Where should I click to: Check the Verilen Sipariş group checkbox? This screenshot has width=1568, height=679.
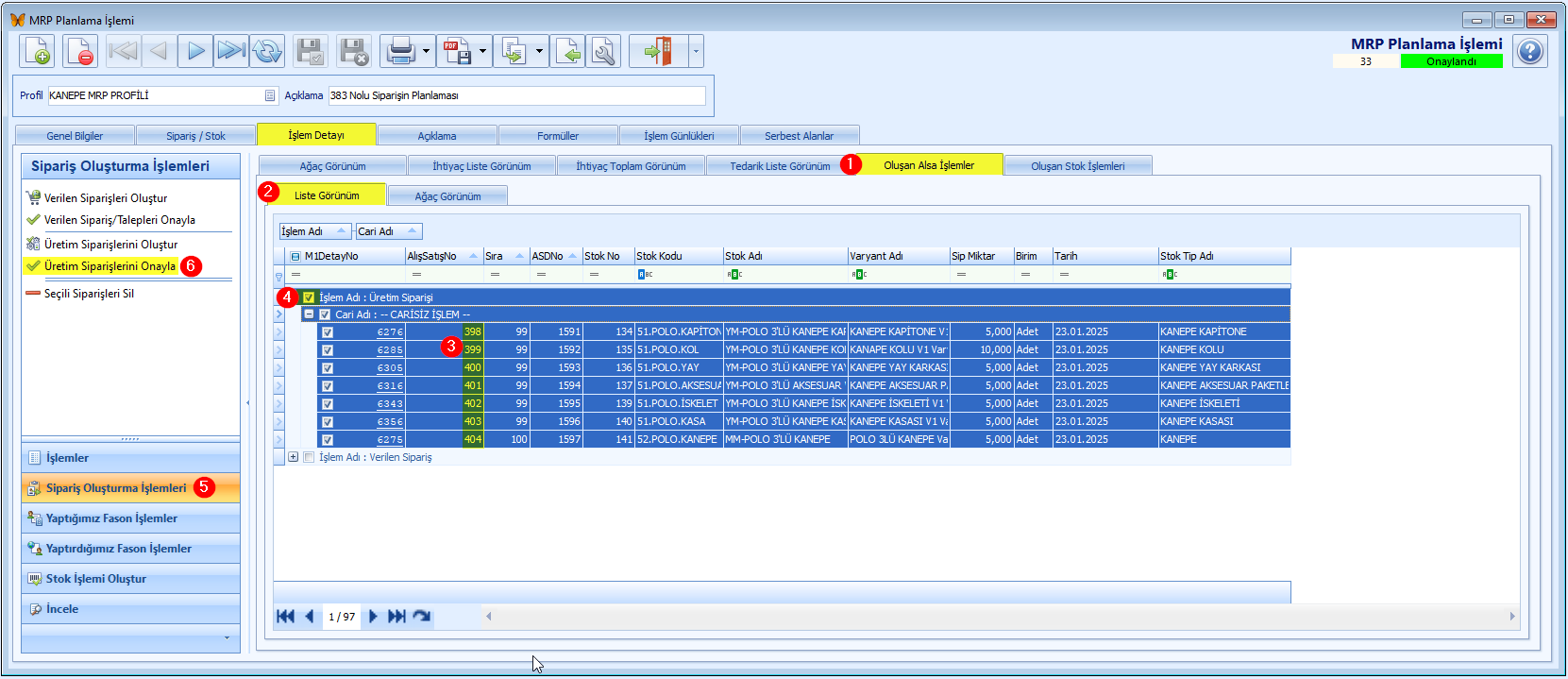pos(309,457)
